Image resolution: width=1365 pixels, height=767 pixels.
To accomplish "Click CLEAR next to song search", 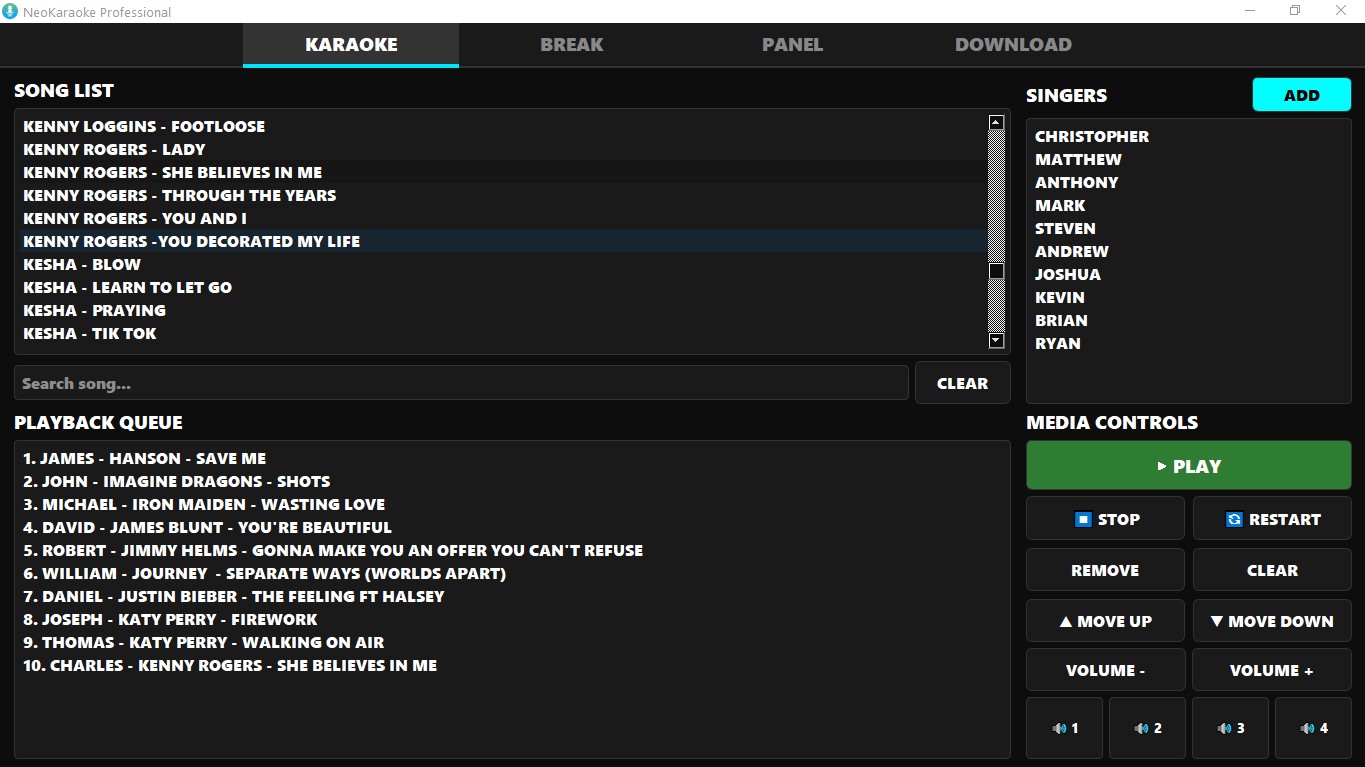I will (x=961, y=382).
